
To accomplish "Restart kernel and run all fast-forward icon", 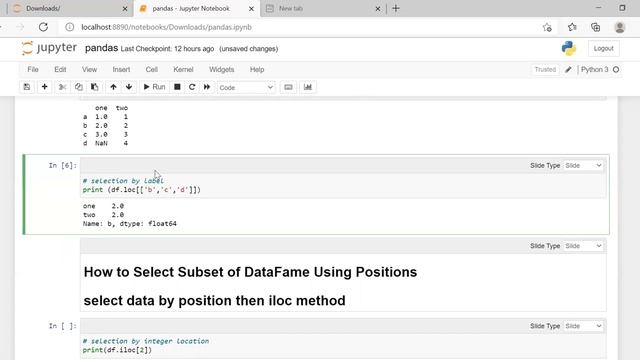I will pos(207,87).
